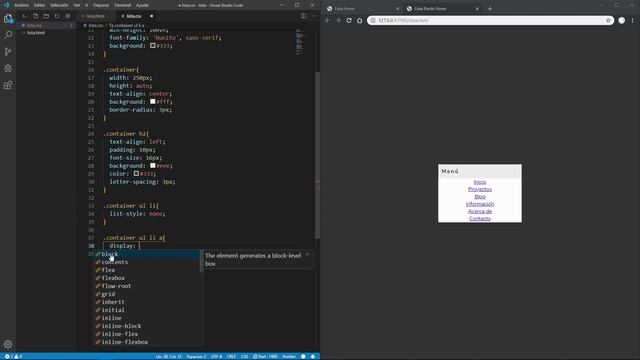Open the Search view in activity bar
Viewport: 640px width, 360px height.
[8, 35]
